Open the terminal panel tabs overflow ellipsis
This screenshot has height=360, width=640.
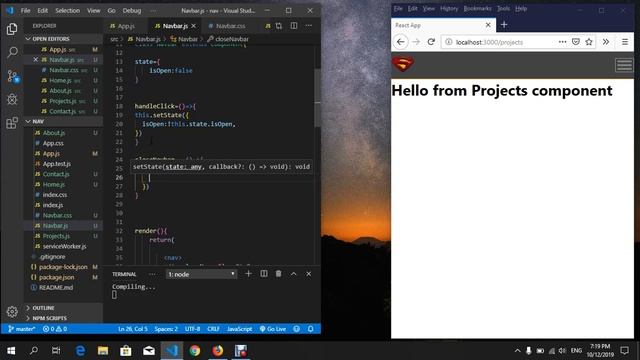pyautogui.click(x=152, y=274)
